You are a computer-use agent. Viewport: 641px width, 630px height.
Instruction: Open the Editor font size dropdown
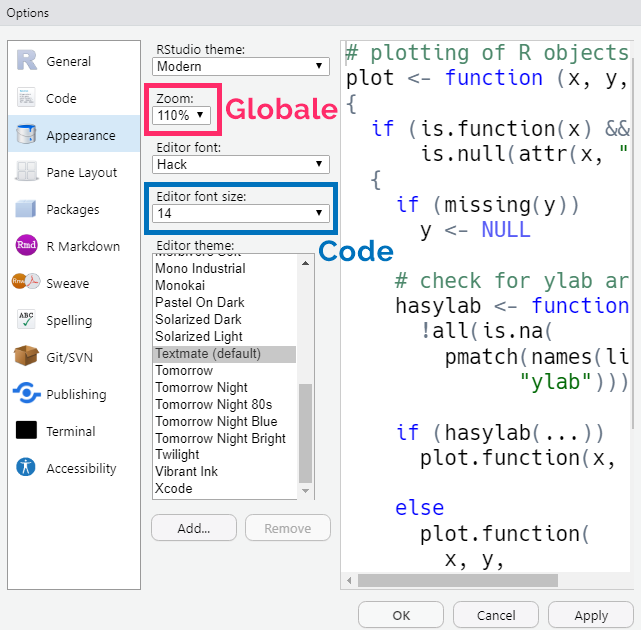point(241,213)
